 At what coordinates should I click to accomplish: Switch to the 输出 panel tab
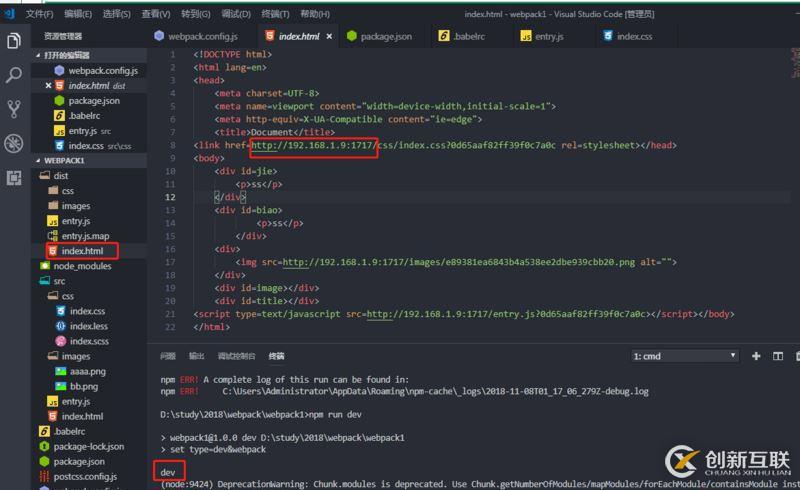[x=196, y=356]
